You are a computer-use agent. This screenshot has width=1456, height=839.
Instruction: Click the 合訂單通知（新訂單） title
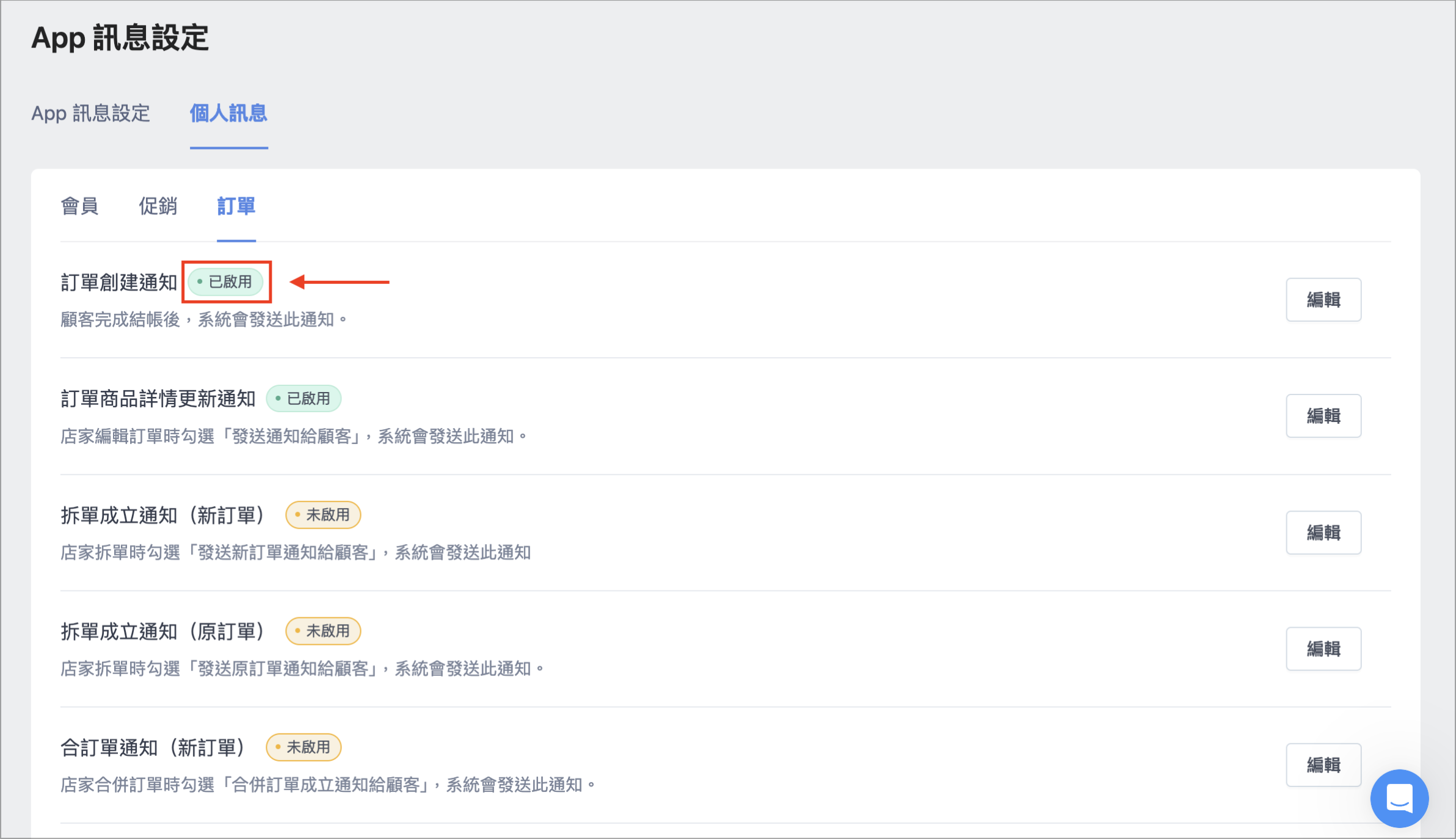pyautogui.click(x=153, y=747)
